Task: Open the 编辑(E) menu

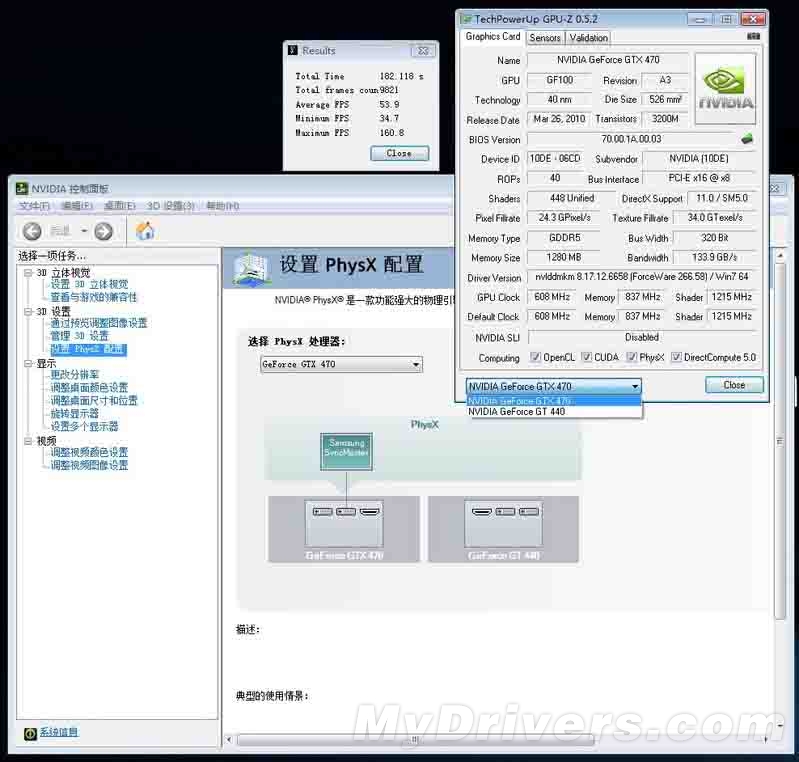Action: pos(77,206)
